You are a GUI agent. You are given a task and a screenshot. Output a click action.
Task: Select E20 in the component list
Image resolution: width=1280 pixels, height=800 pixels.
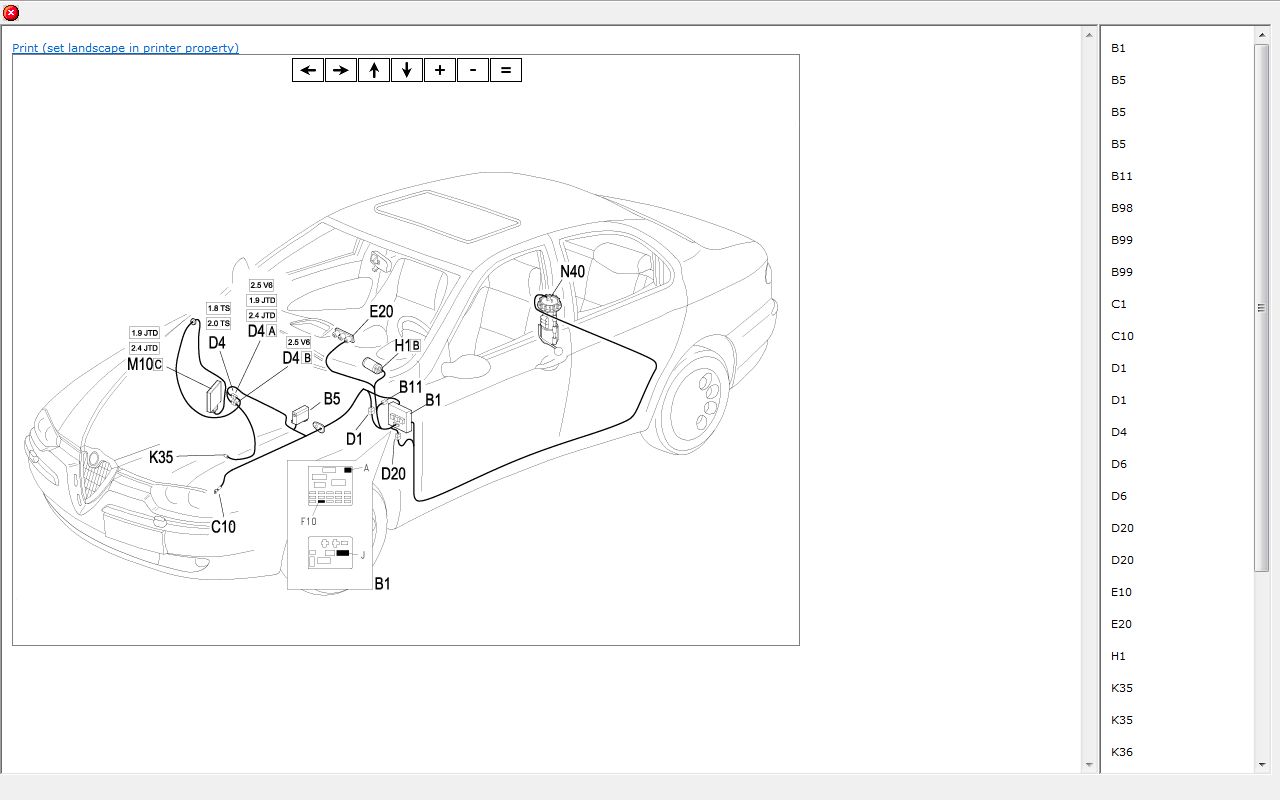click(x=1122, y=624)
